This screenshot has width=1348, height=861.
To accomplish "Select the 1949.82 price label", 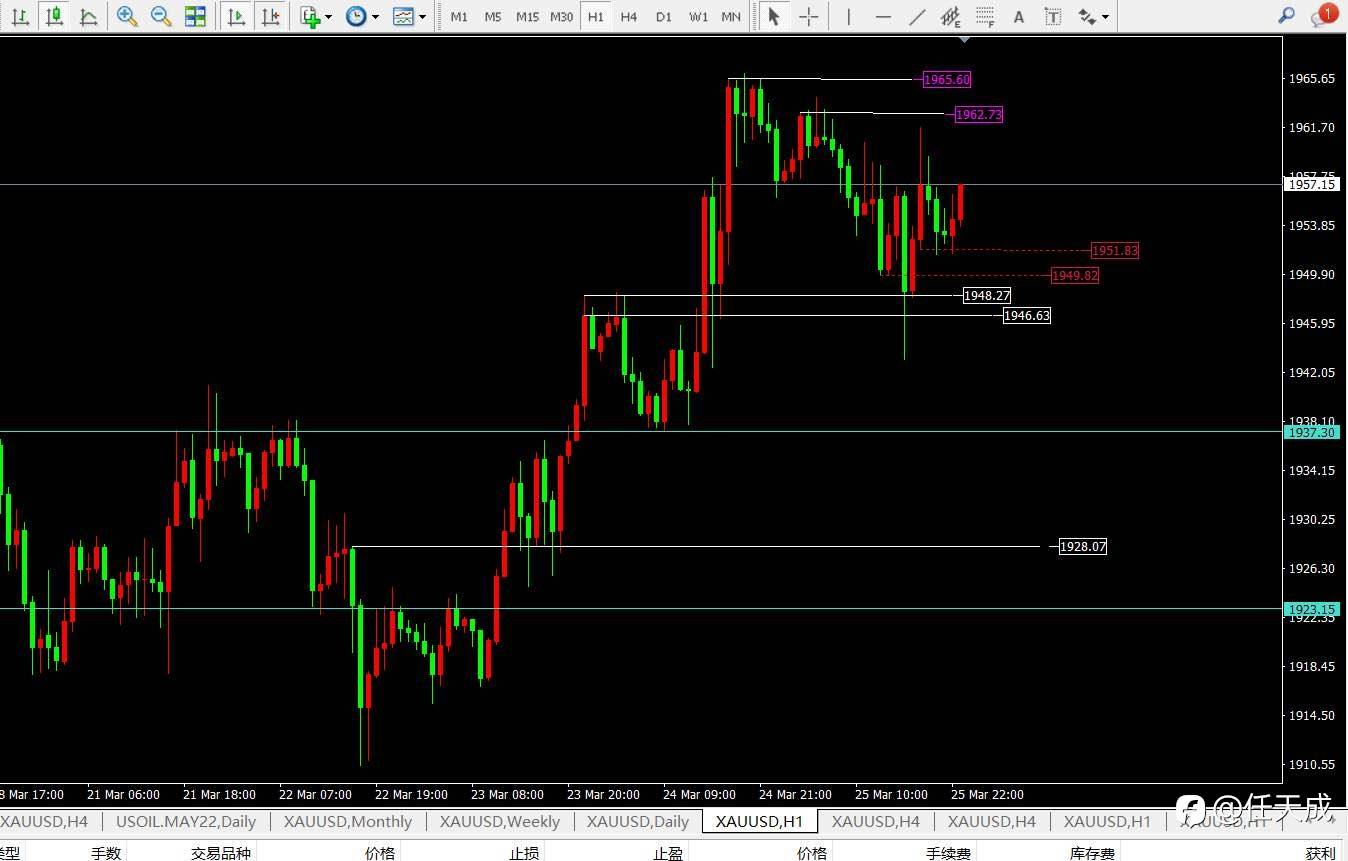I will [1074, 276].
